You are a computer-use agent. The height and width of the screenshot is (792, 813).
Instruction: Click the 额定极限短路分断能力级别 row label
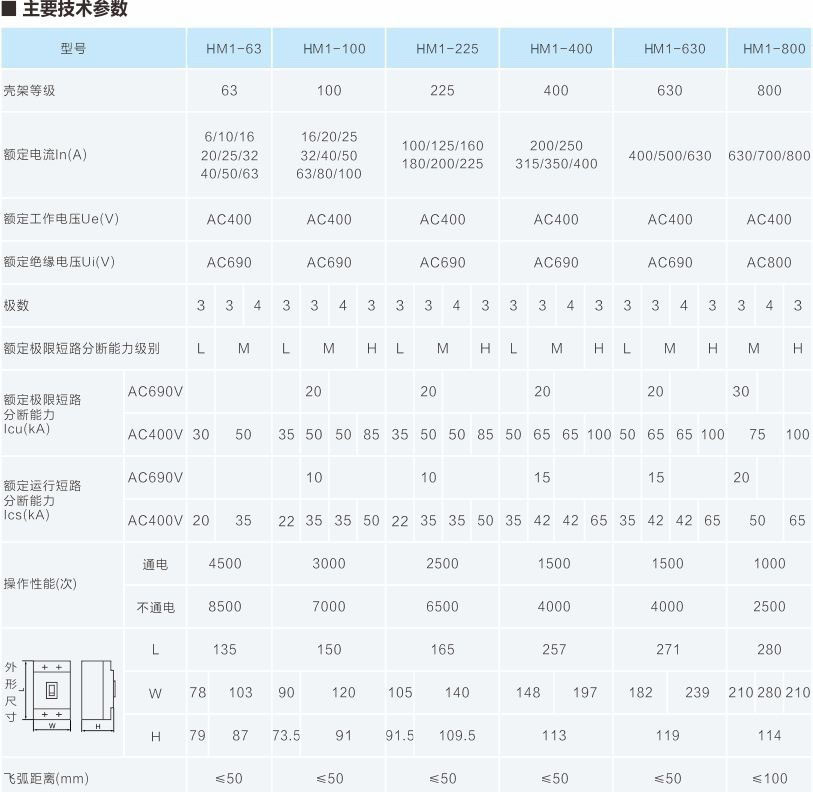coord(81,348)
